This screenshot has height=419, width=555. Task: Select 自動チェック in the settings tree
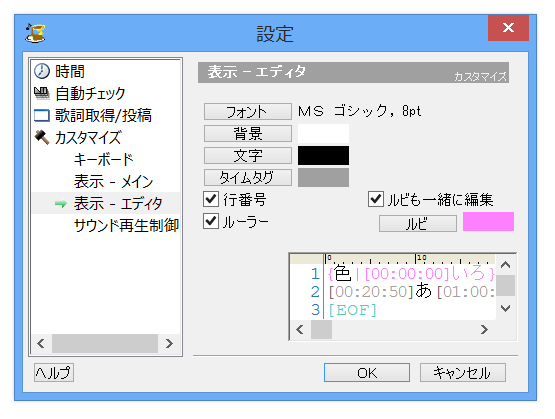pos(90,93)
